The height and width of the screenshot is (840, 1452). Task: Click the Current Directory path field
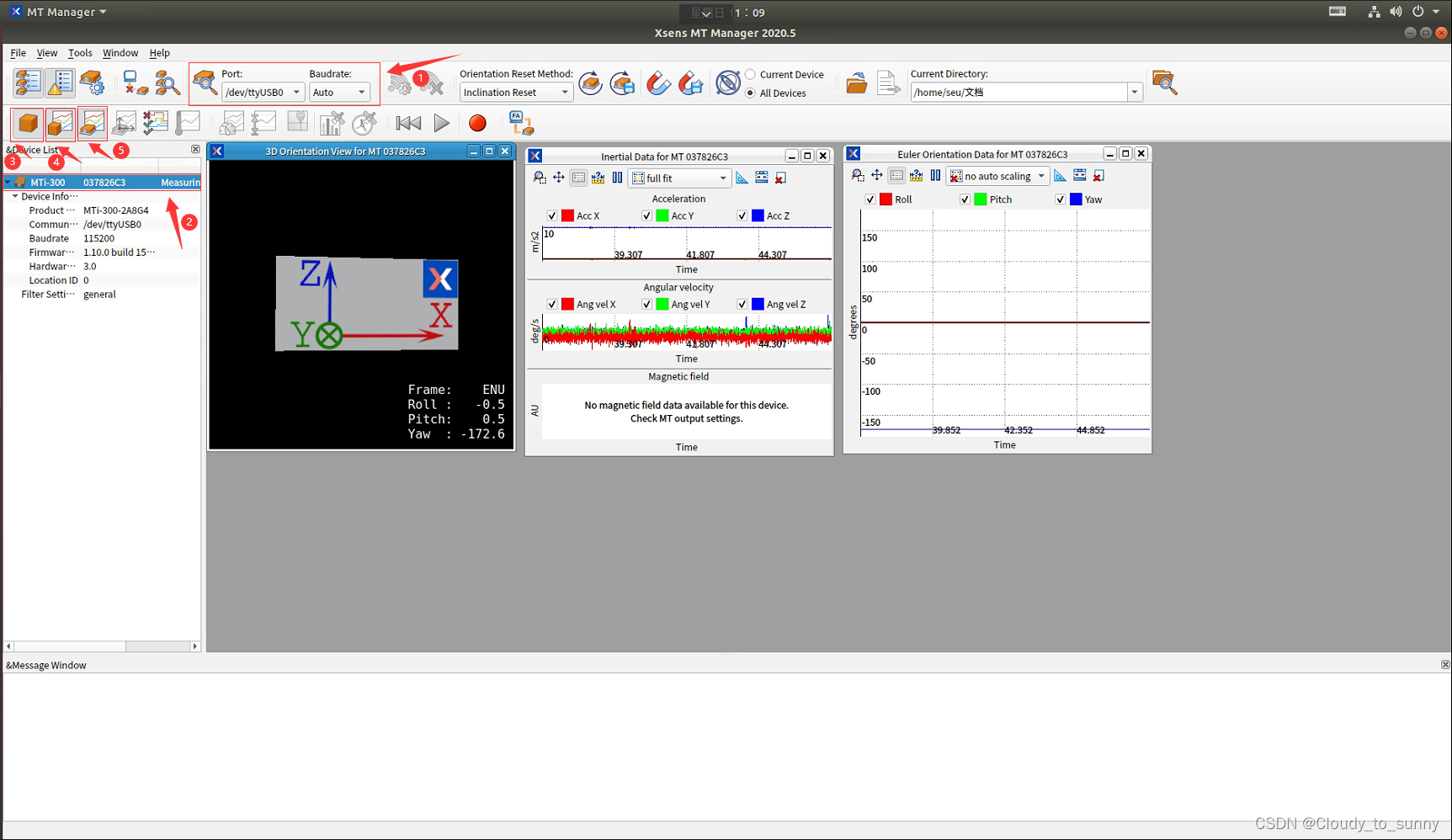[x=1019, y=93]
